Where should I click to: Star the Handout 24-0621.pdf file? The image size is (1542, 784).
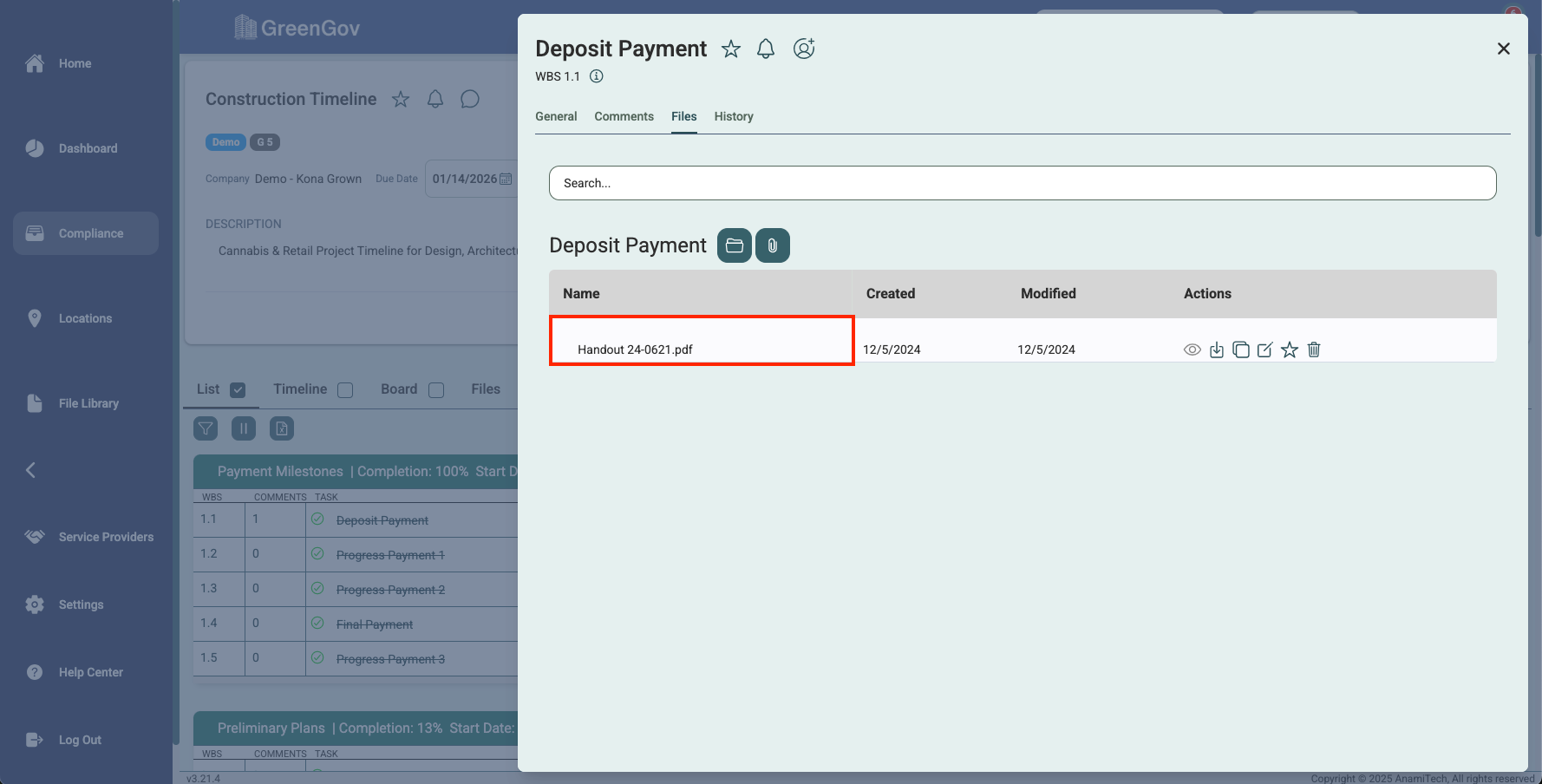coord(1290,350)
